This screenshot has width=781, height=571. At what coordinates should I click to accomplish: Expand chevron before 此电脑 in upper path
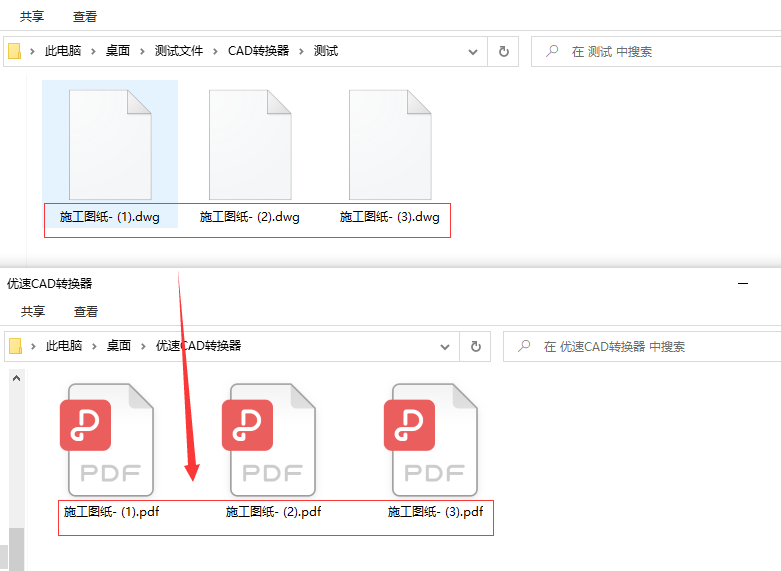pos(32,51)
